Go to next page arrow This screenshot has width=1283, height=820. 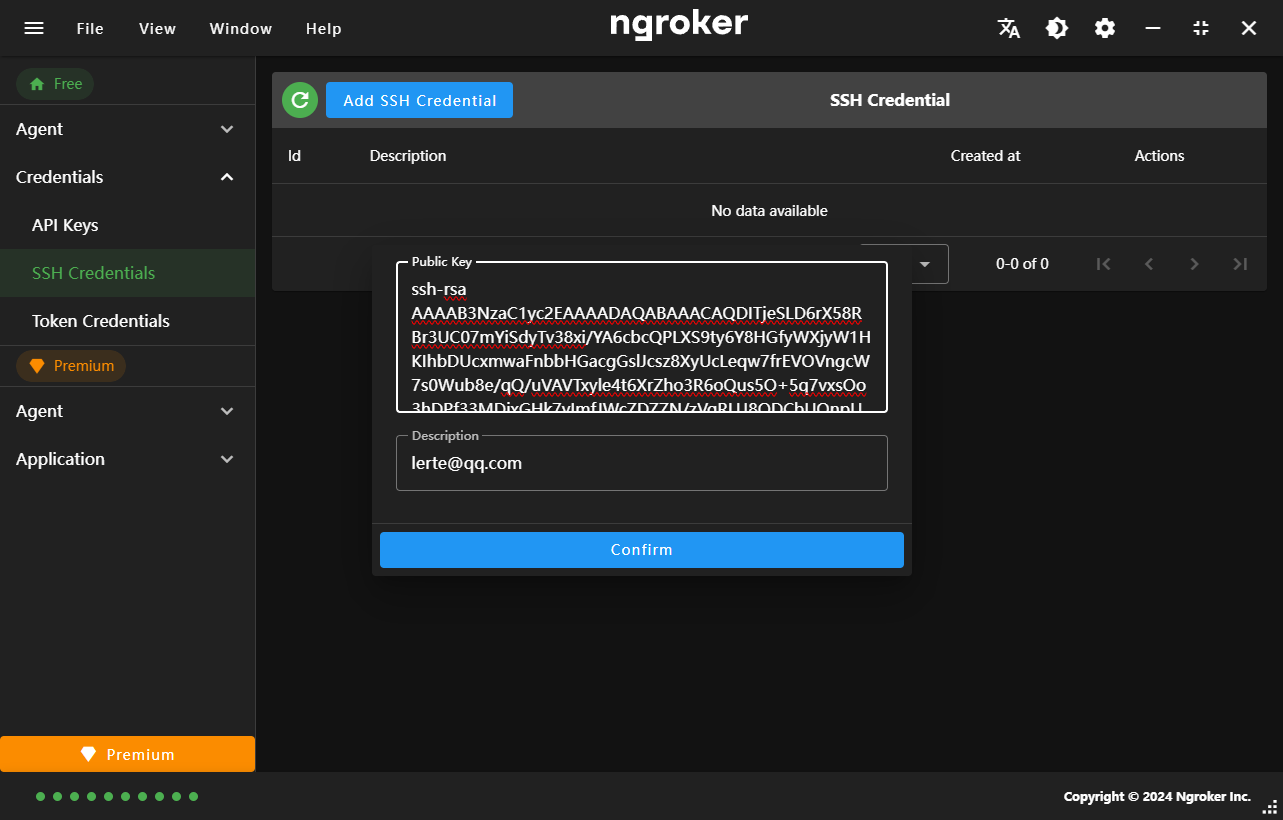[1194, 264]
